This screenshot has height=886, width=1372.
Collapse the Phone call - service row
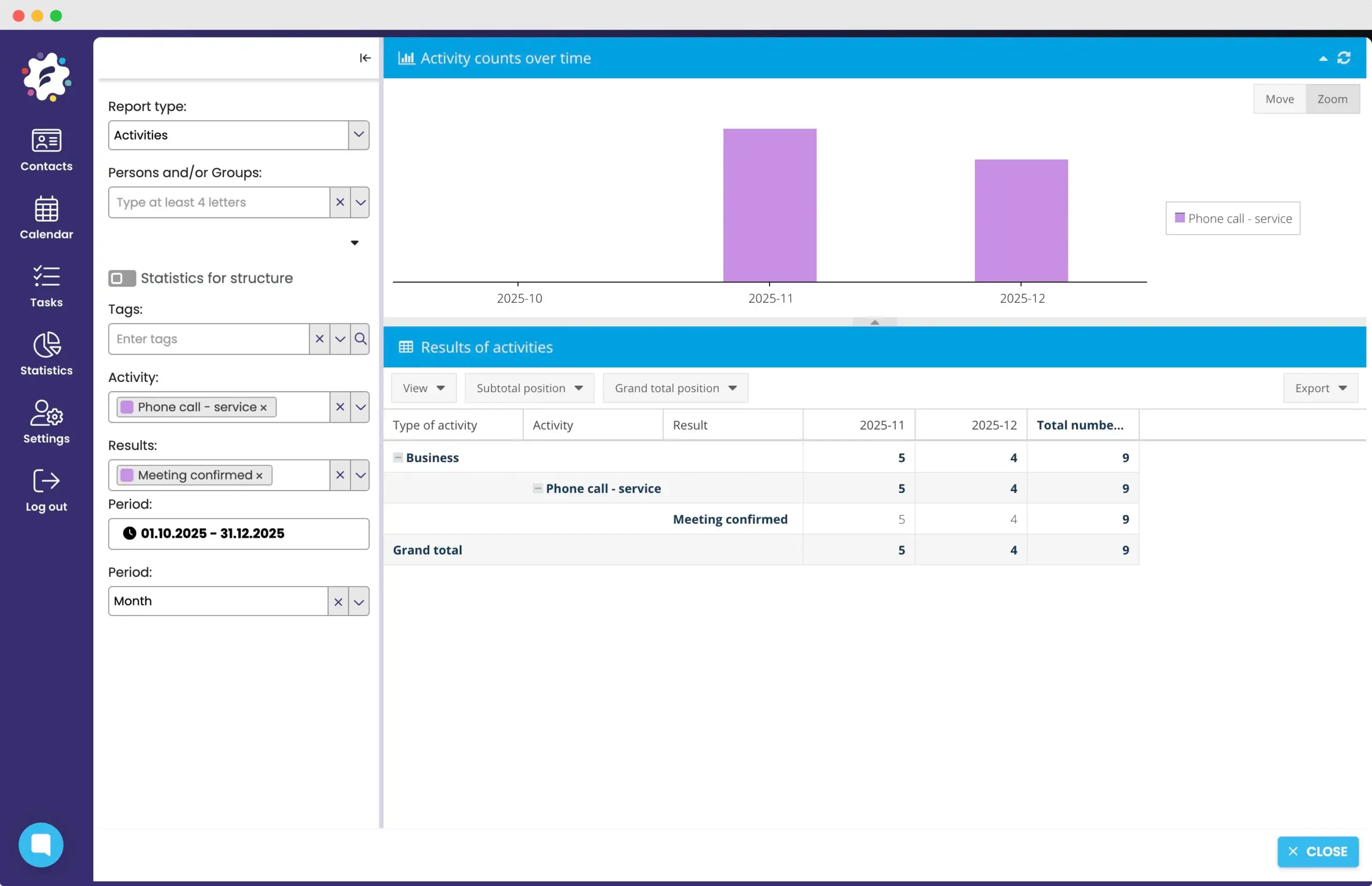pyautogui.click(x=538, y=489)
